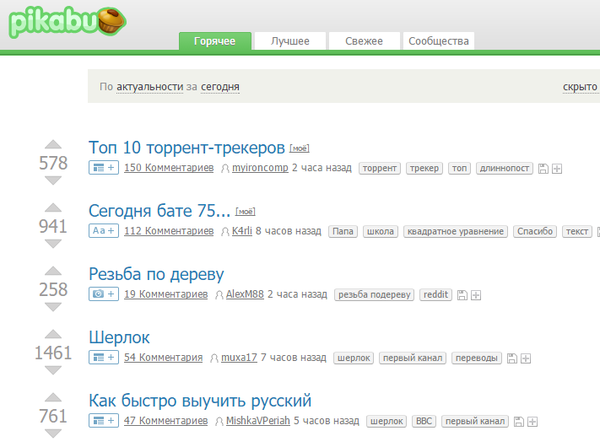Image resolution: width=600 pixels, height=447 pixels.
Task: Click the 'квадратное уравнение' tag
Action: click(x=455, y=232)
